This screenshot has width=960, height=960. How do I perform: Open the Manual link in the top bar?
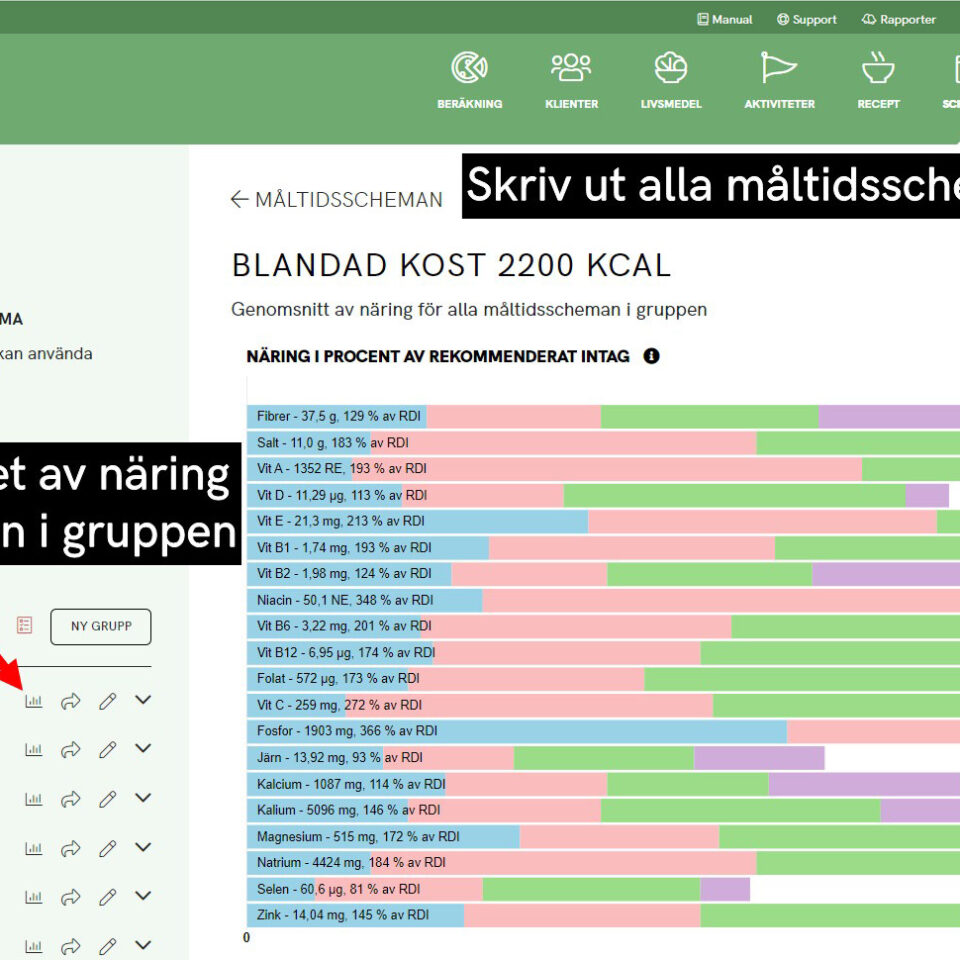click(725, 19)
